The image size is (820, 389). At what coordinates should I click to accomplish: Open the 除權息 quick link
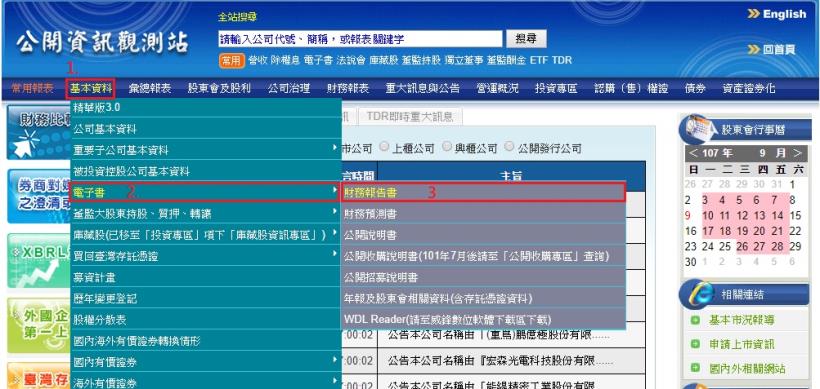tap(286, 61)
